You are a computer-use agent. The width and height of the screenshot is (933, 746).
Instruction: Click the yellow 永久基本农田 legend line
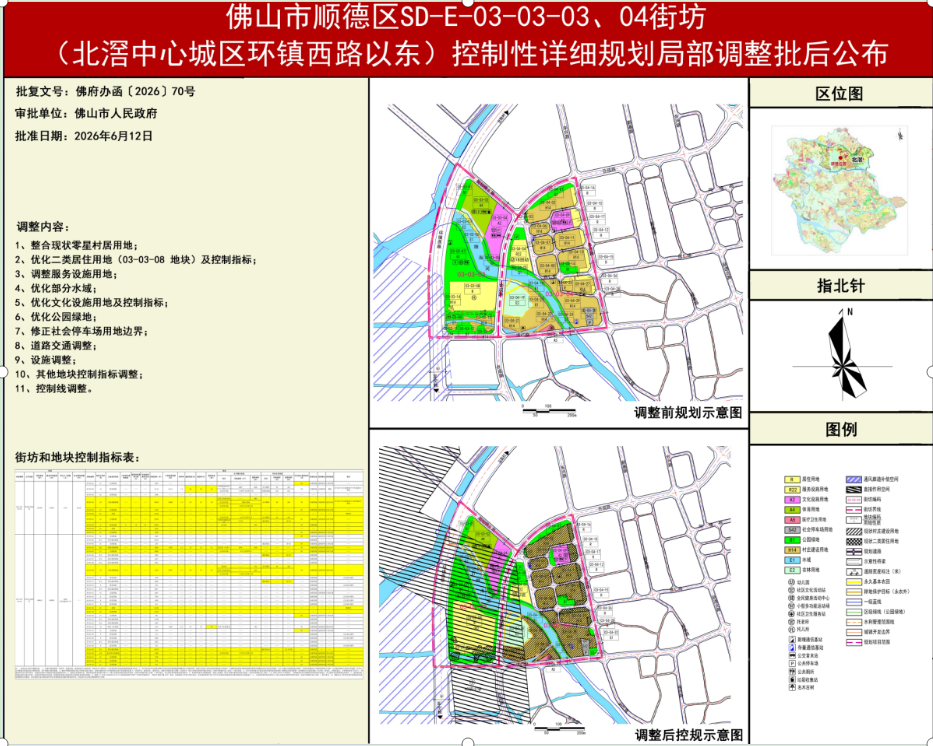coord(854,582)
